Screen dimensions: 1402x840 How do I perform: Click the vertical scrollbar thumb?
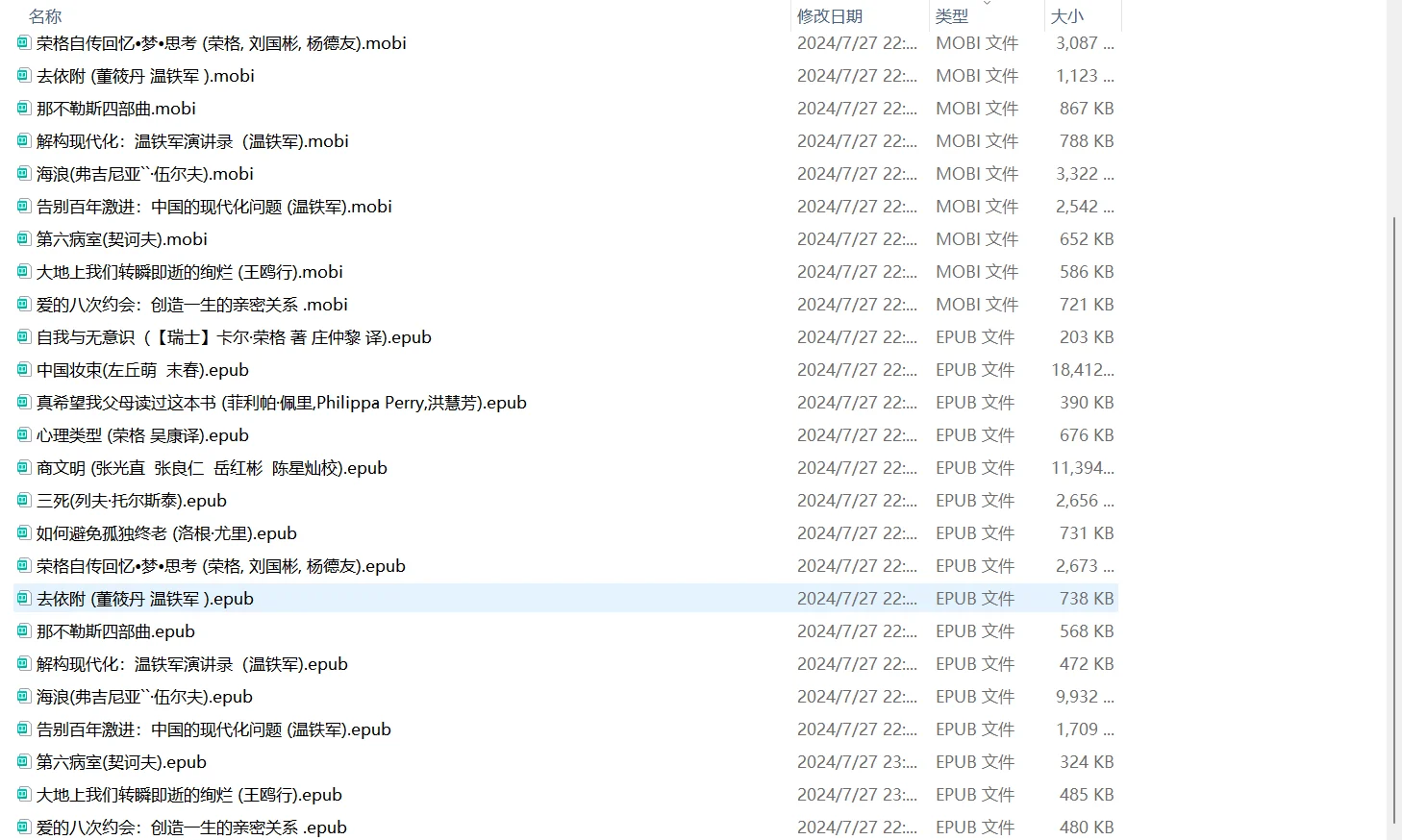1395,520
